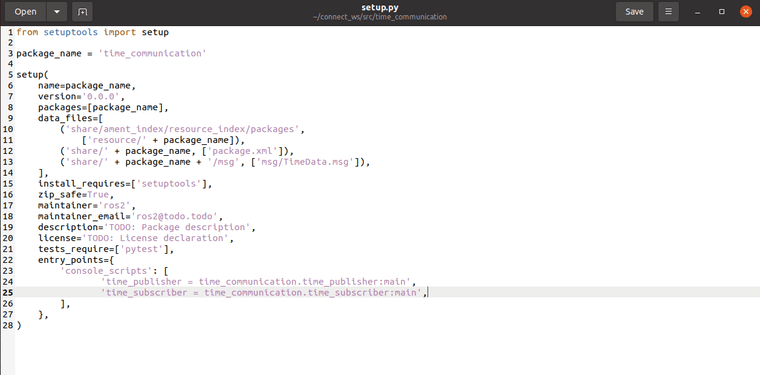Click maintainer='ros2' line
760x375 pixels.
point(87,205)
